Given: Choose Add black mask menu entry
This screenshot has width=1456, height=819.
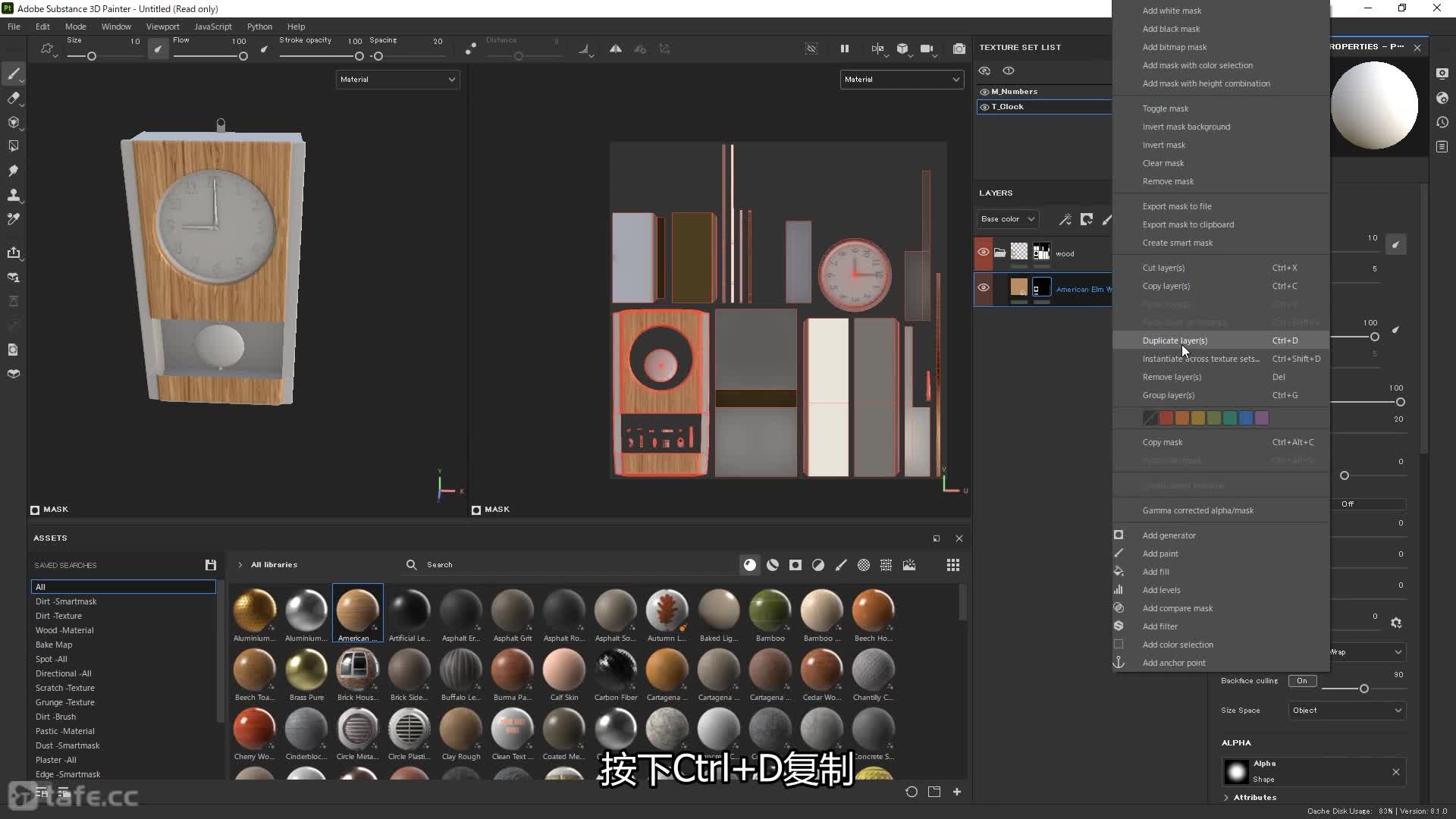Looking at the screenshot, I should click(1221, 29).
